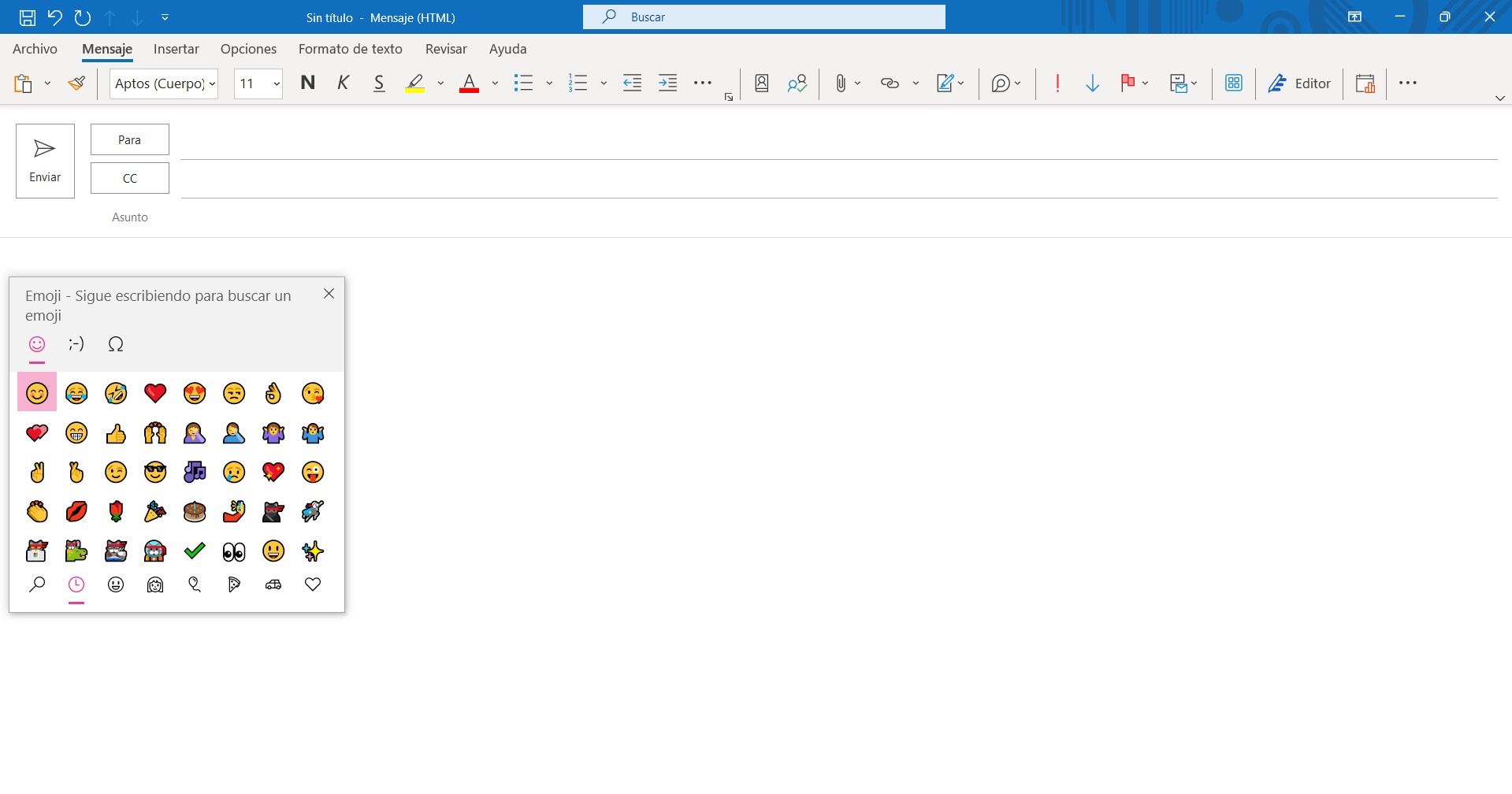Toggle numbered list formatting
Screen dimensions: 1512x794
click(x=578, y=83)
